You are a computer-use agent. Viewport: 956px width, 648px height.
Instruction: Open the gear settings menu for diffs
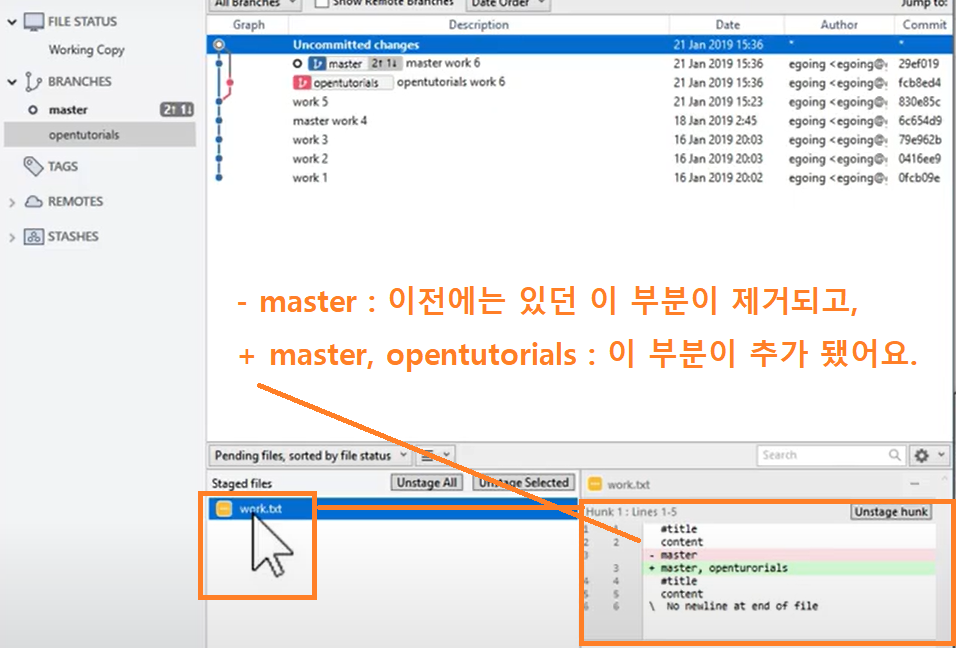click(x=929, y=455)
